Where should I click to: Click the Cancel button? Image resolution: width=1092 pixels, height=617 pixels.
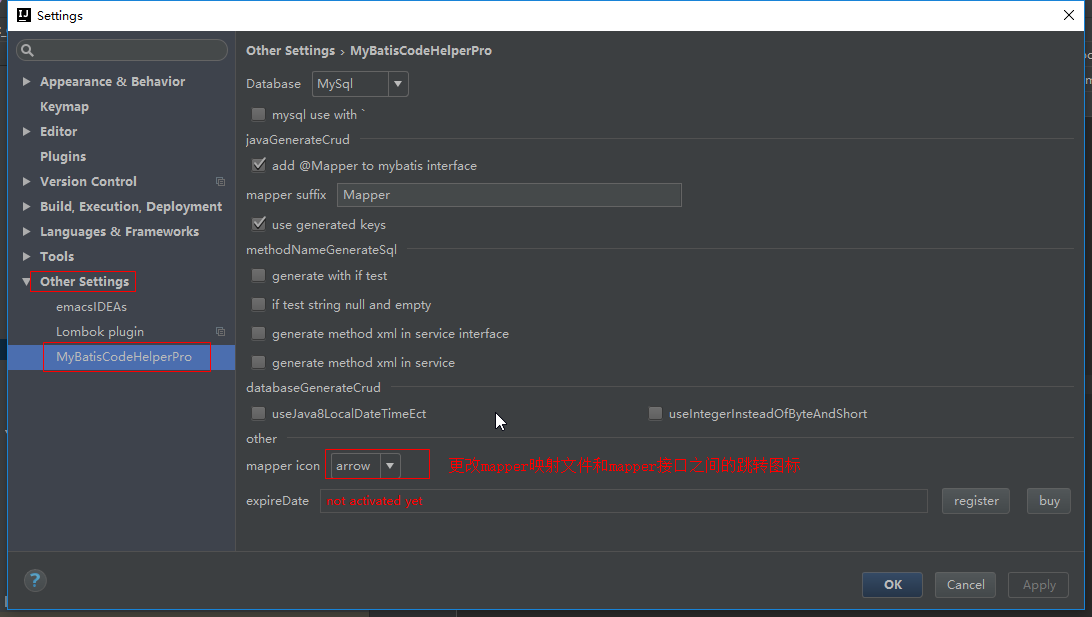(965, 585)
